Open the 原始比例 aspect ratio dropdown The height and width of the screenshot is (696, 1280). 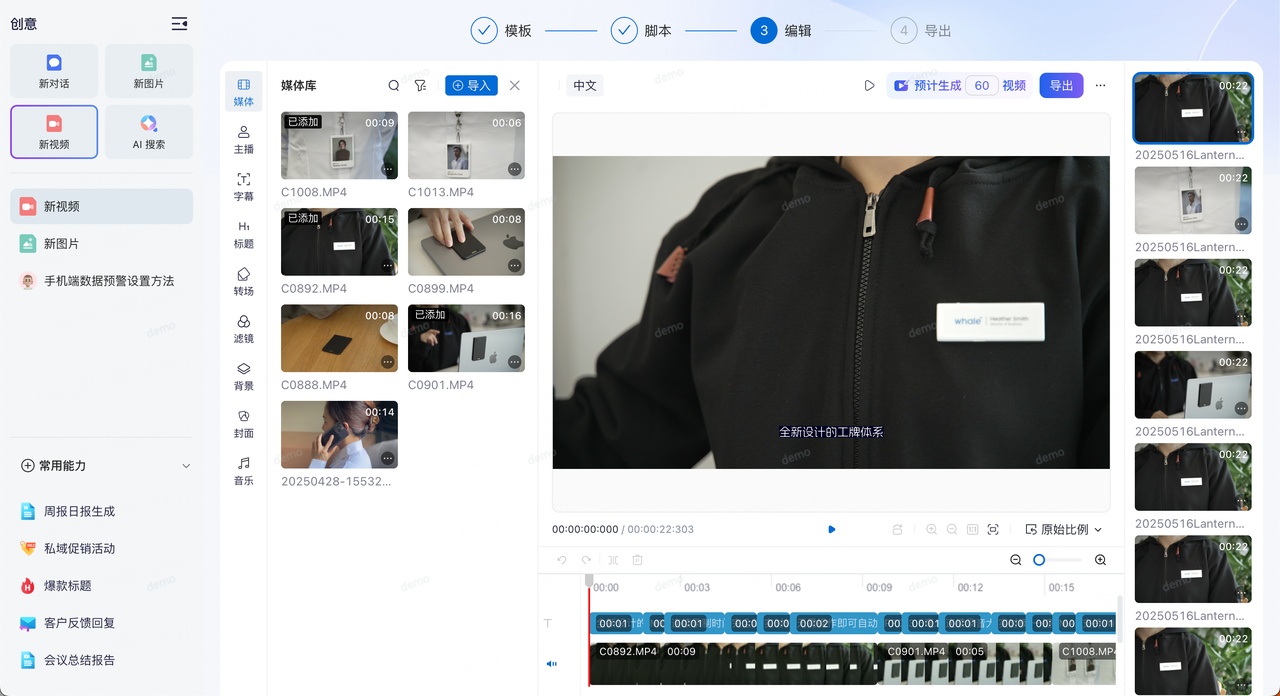(x=1064, y=529)
